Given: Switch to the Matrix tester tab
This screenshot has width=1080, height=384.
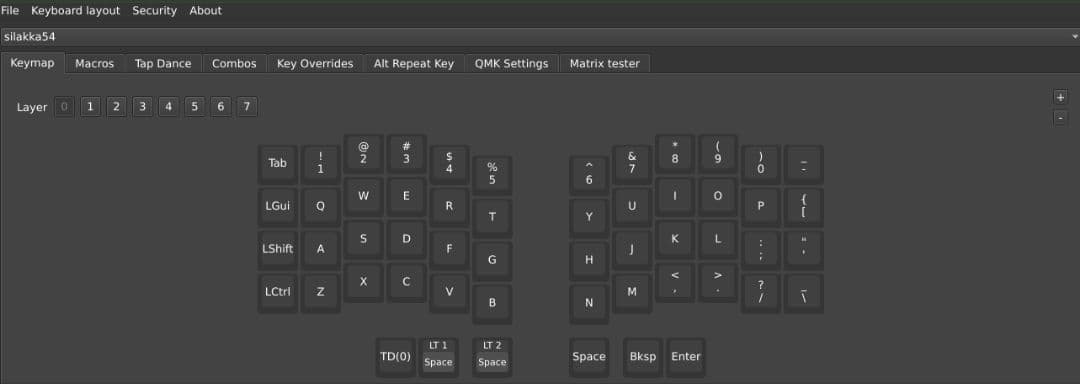Looking at the screenshot, I should pos(604,63).
